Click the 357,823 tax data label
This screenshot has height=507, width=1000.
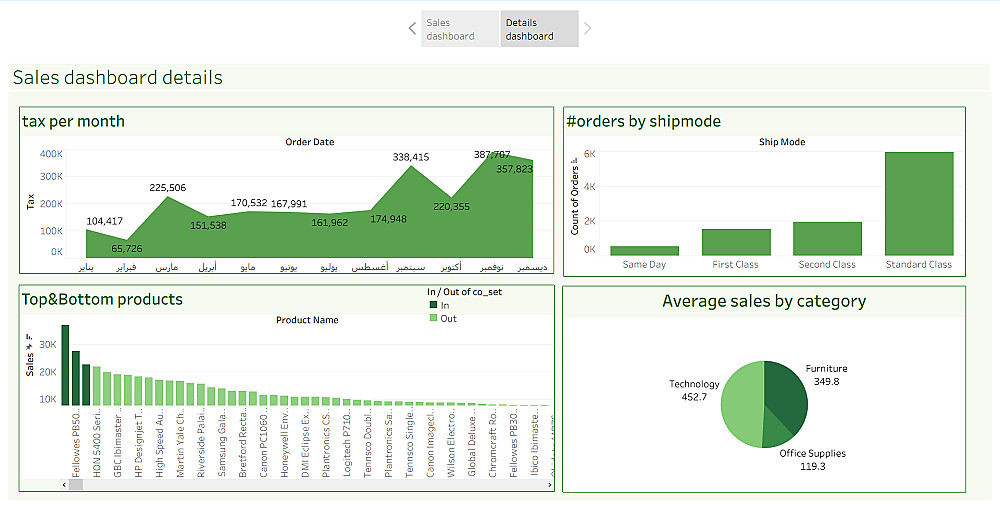tap(514, 169)
